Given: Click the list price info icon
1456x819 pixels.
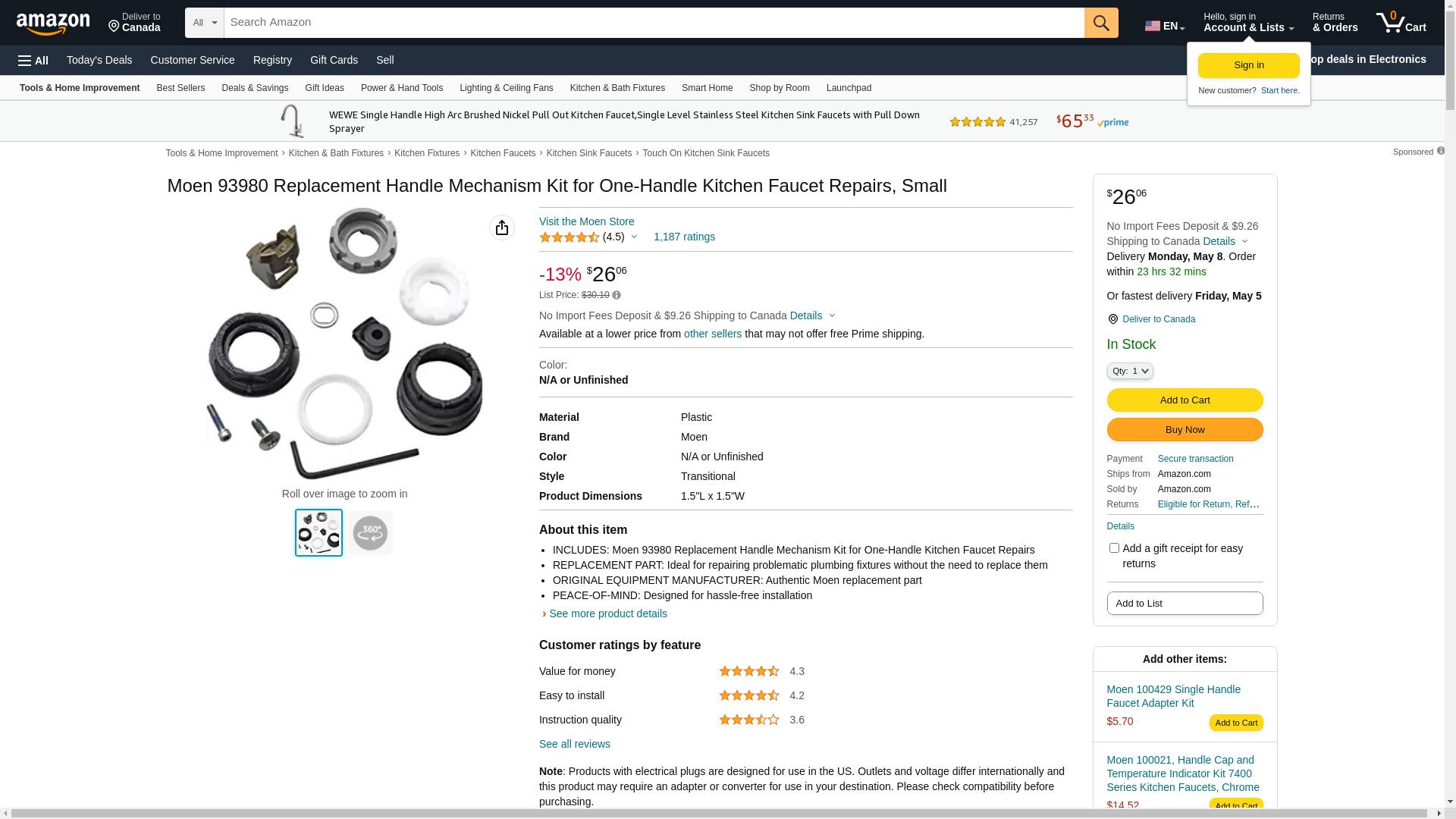Looking at the screenshot, I should [x=617, y=295].
